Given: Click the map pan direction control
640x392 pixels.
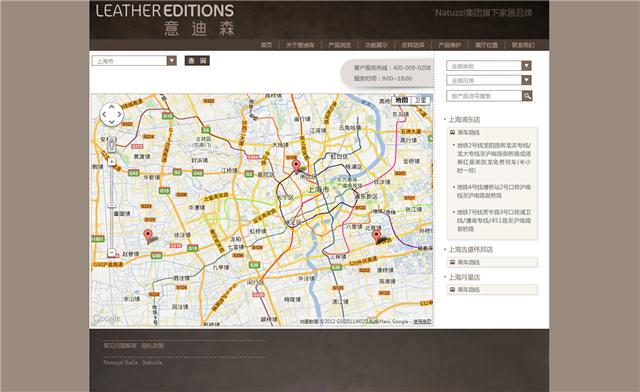Looking at the screenshot, I should [111, 114].
